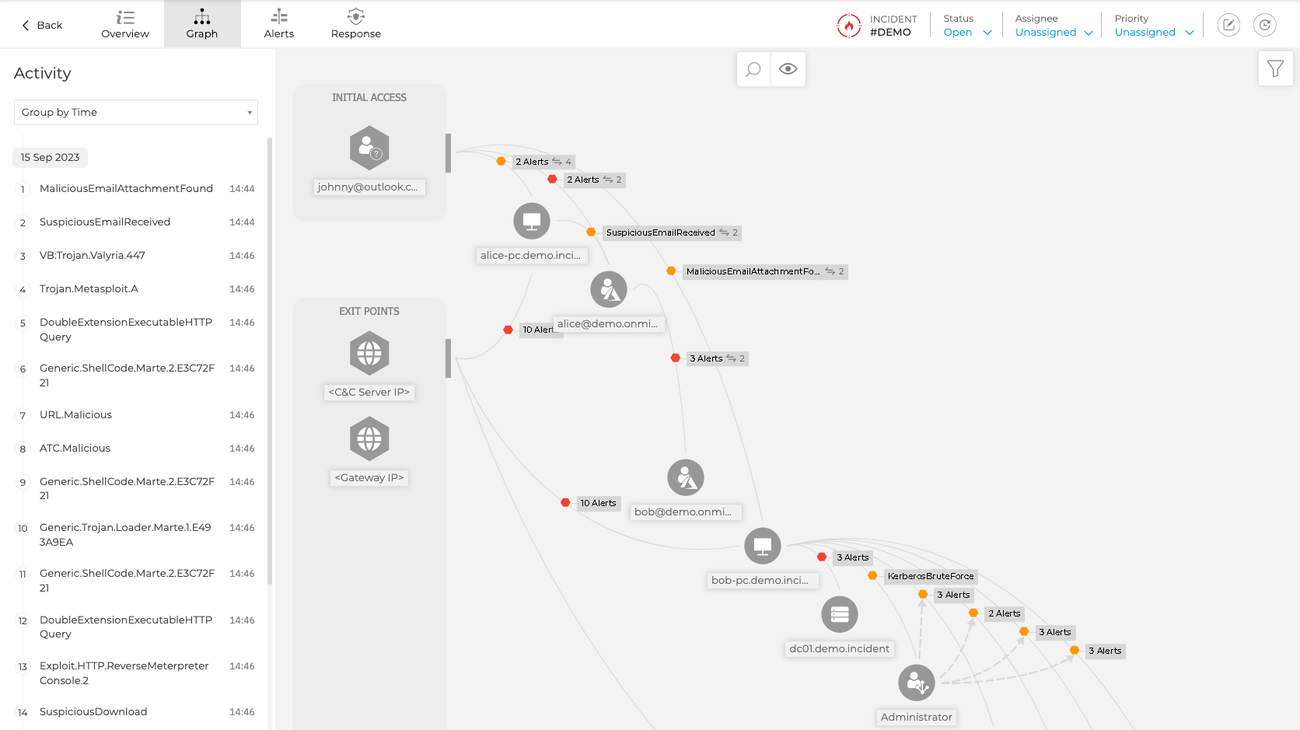Select the C&C Server IP exit point node

pos(369,353)
